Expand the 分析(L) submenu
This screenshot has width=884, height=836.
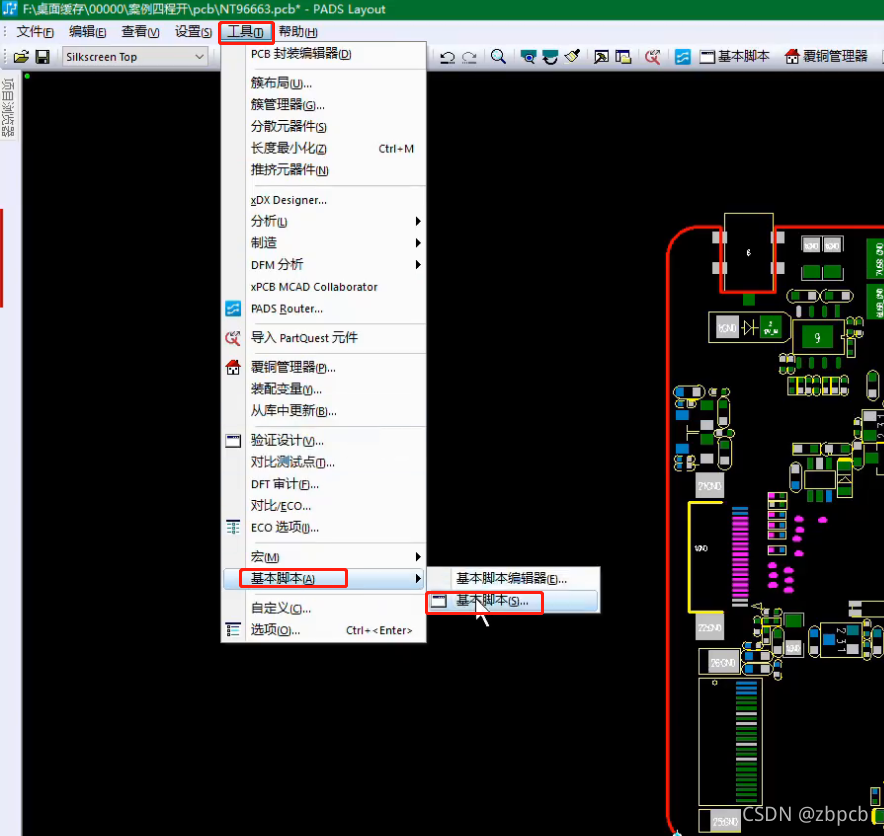pos(324,222)
